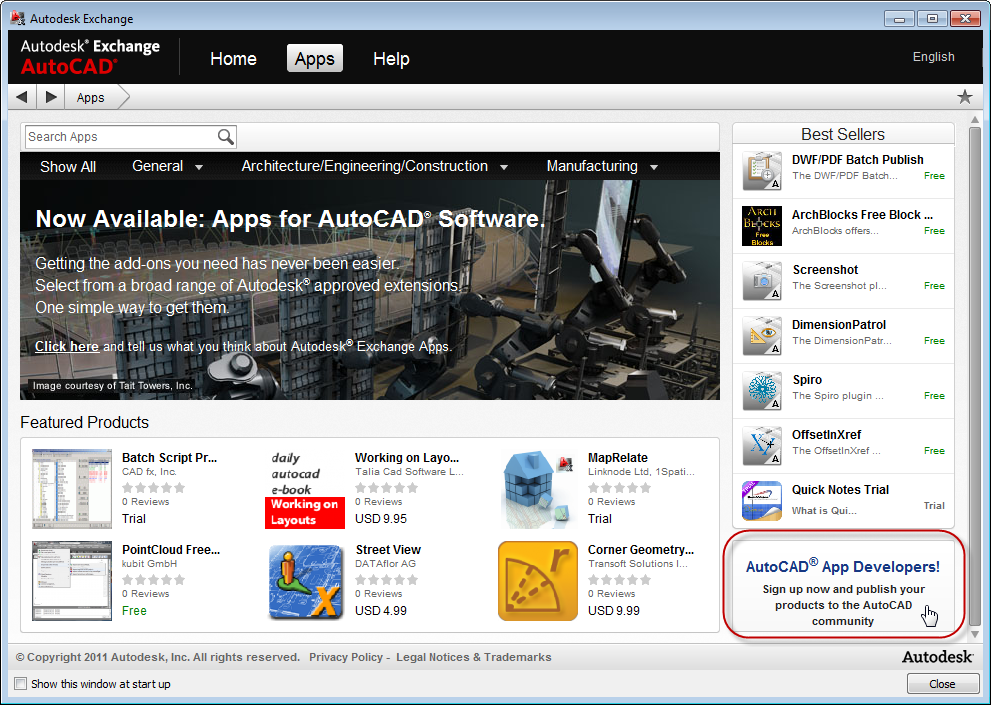Click the back navigation arrow
Viewport: 991px width, 705px height.
coord(21,97)
